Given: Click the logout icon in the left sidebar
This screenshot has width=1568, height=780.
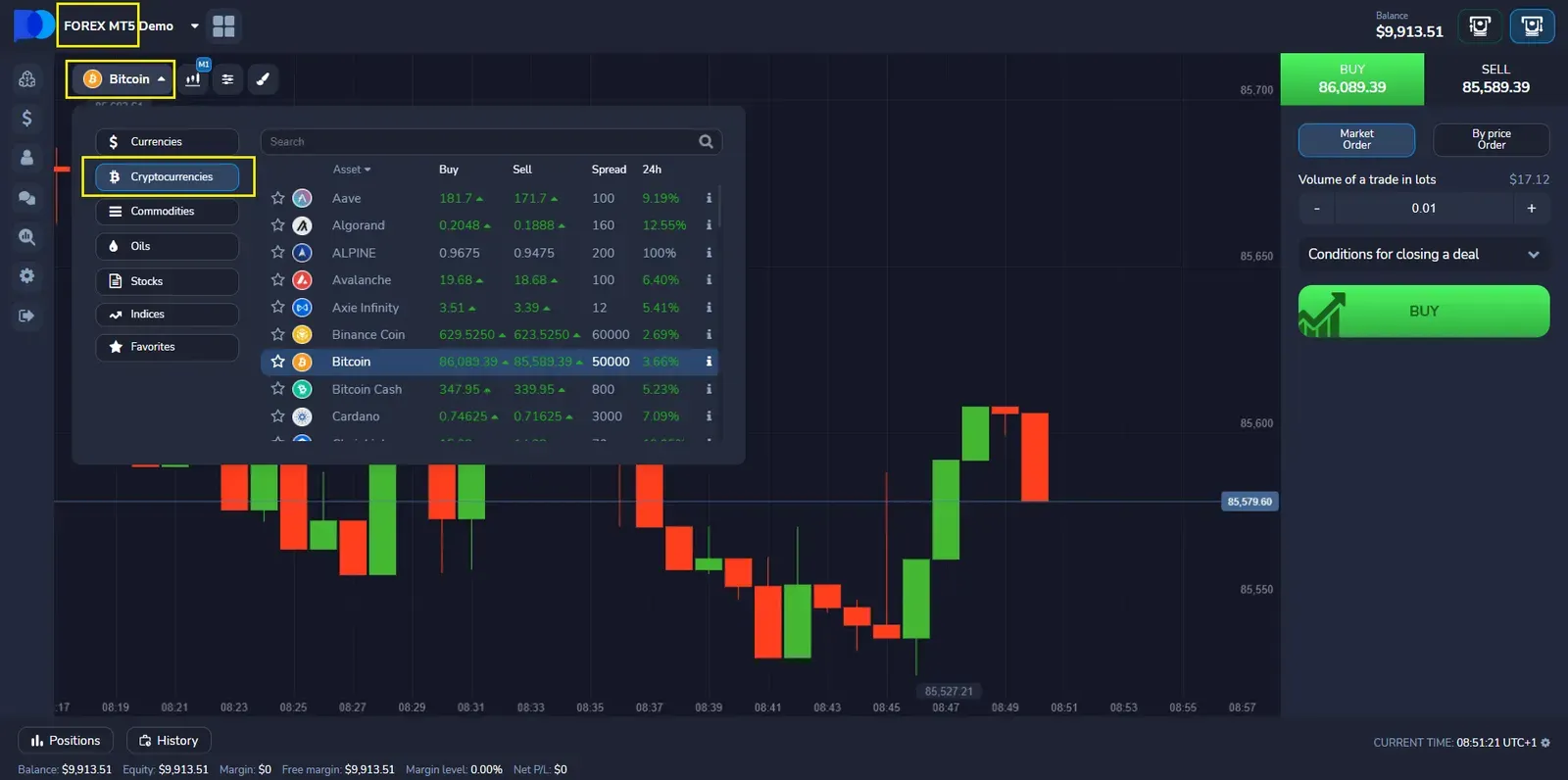Looking at the screenshot, I should click(x=26, y=316).
